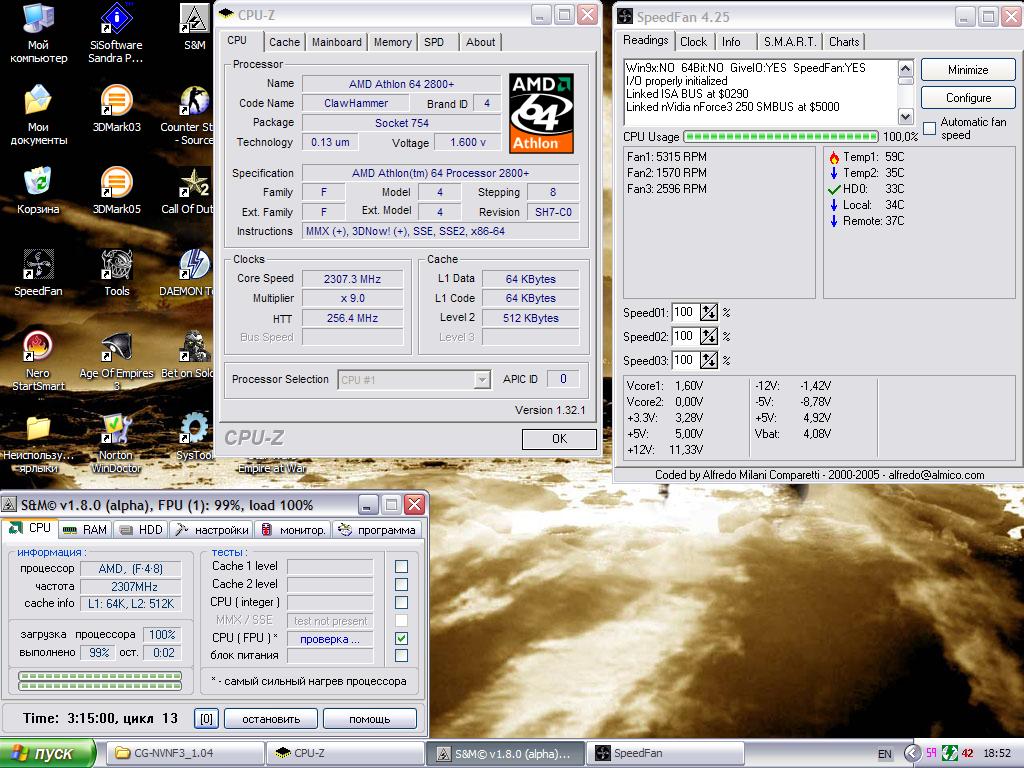Adjust the Speed02 spinner arrows in SpeedFan

(709, 336)
